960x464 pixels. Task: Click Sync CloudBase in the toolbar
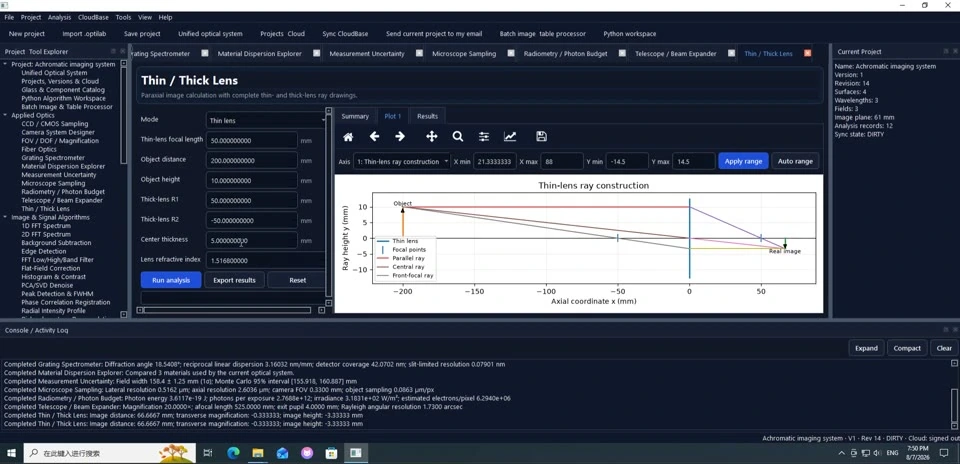point(345,34)
